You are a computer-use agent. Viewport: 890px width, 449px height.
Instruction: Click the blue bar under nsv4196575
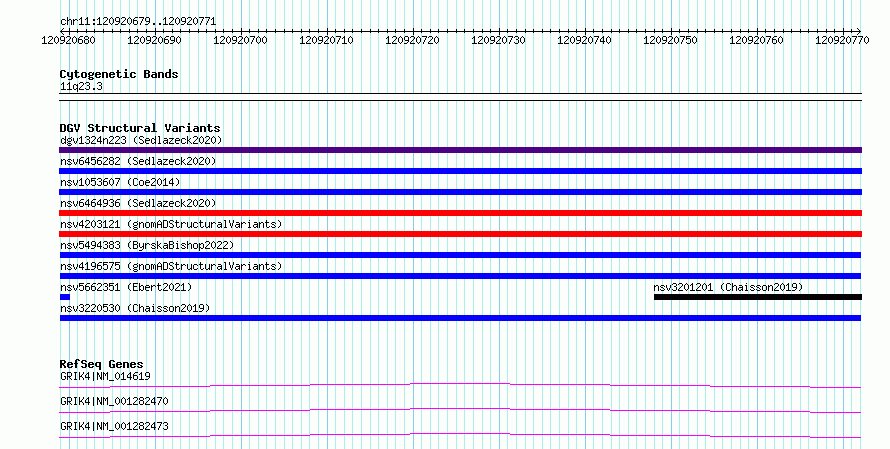[x=460, y=276]
